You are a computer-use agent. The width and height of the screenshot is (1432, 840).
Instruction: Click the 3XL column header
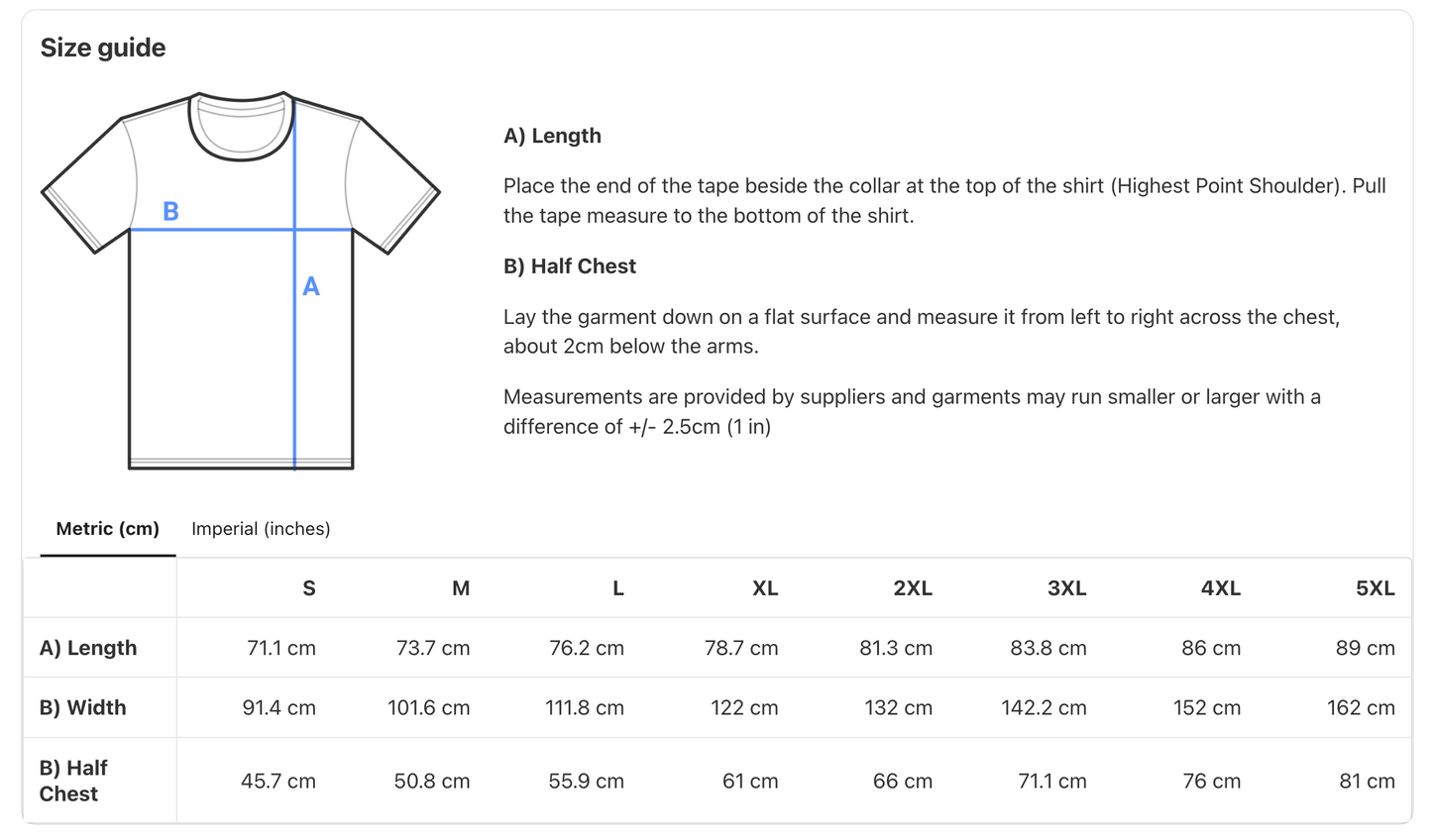pyautogui.click(x=1066, y=588)
